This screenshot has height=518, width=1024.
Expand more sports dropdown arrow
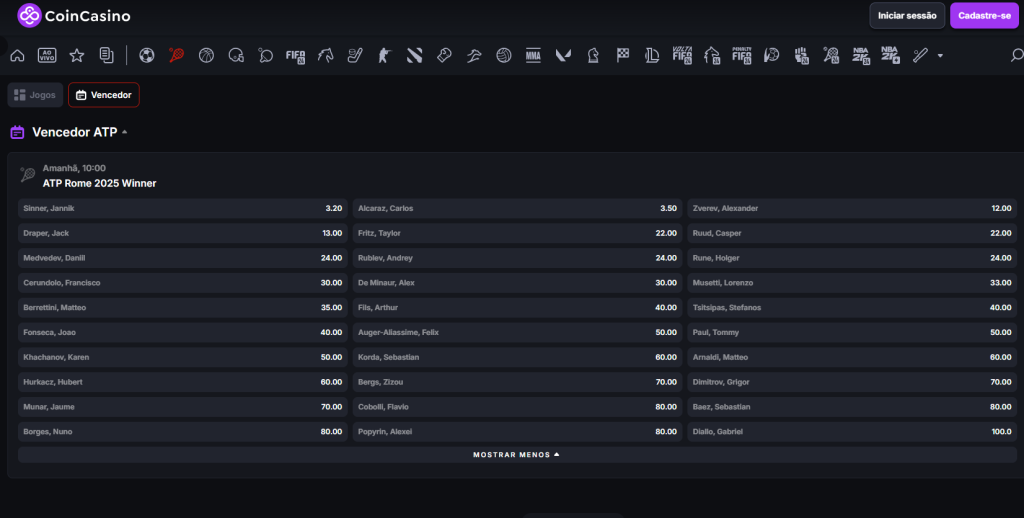940,56
